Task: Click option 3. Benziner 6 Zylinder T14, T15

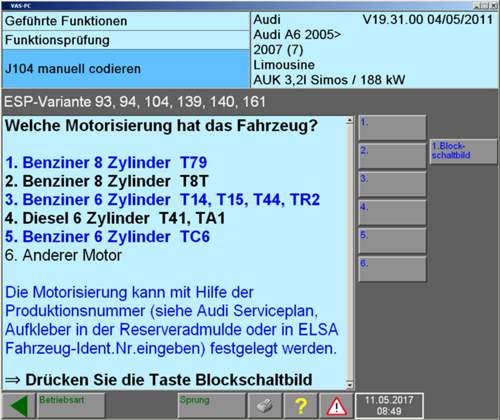Action: tap(162, 200)
